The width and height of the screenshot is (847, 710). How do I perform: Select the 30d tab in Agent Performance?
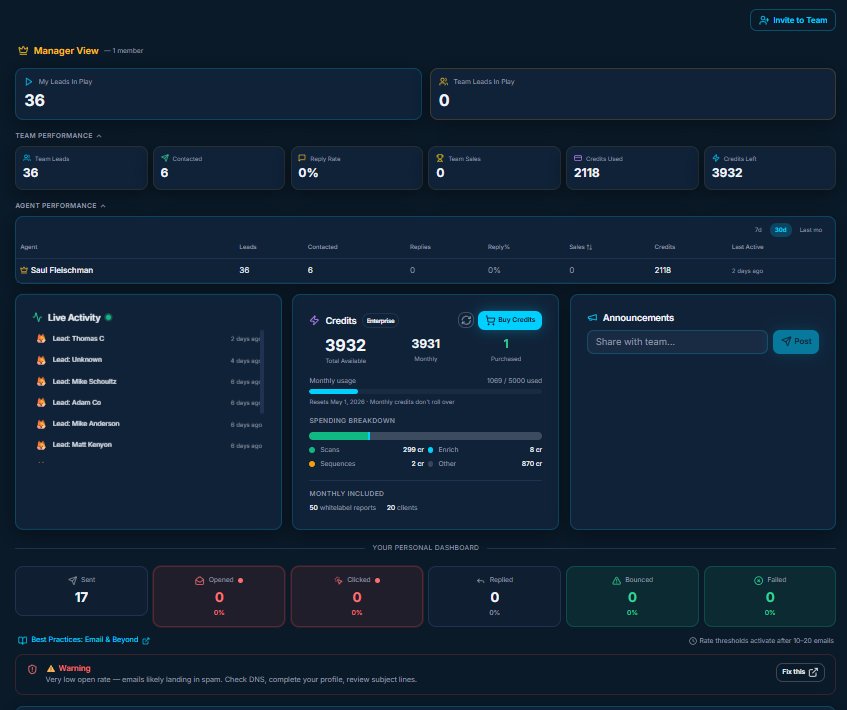click(781, 230)
